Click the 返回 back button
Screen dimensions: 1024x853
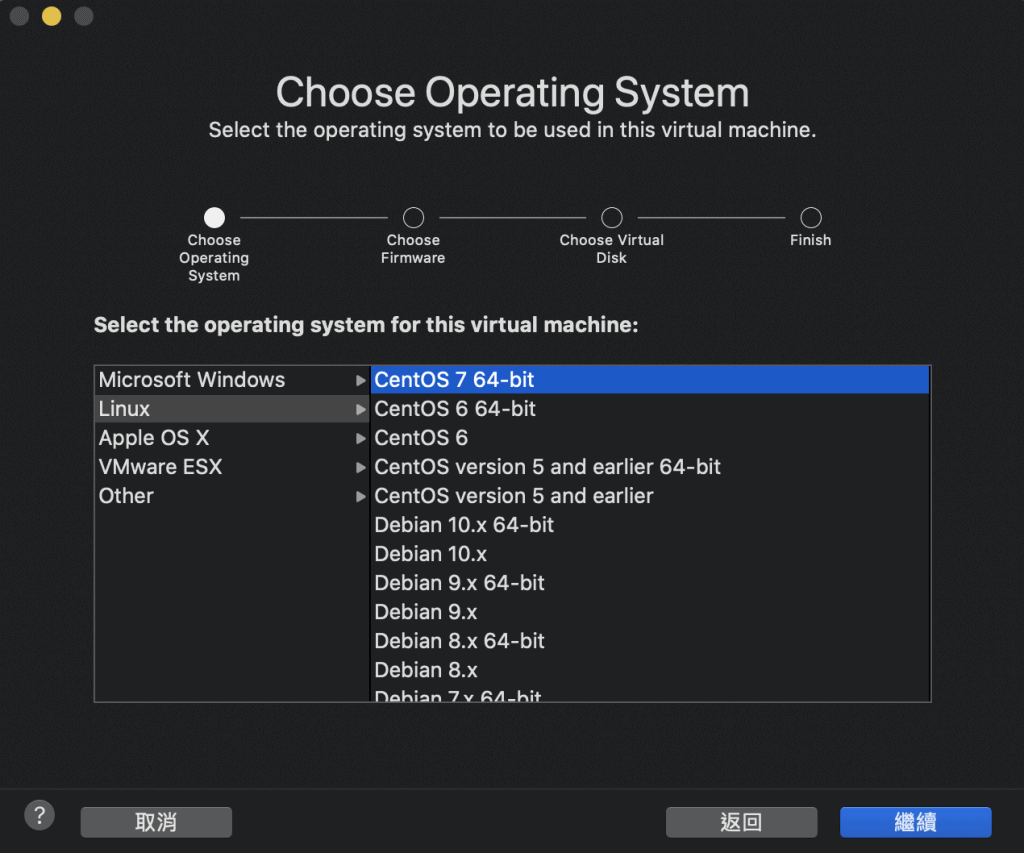(741, 822)
